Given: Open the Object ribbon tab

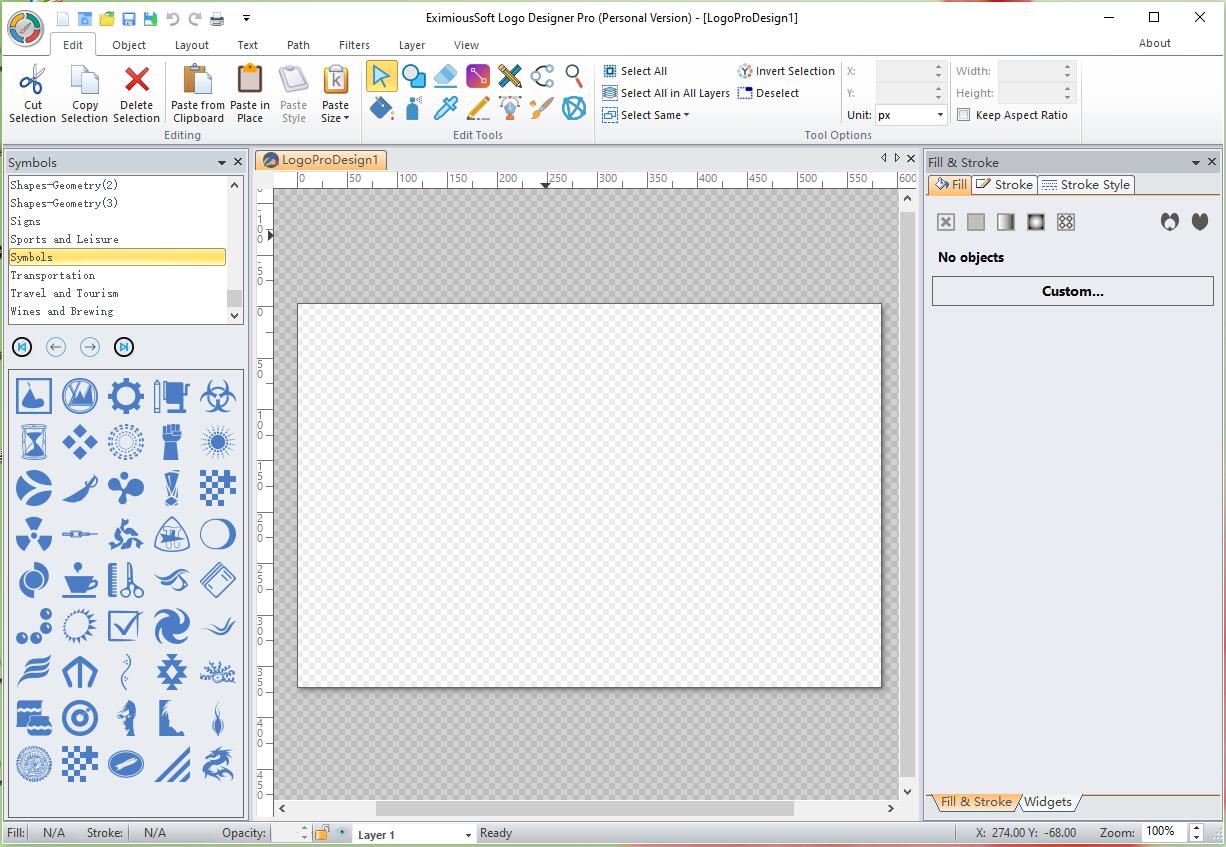Looking at the screenshot, I should coord(129,45).
